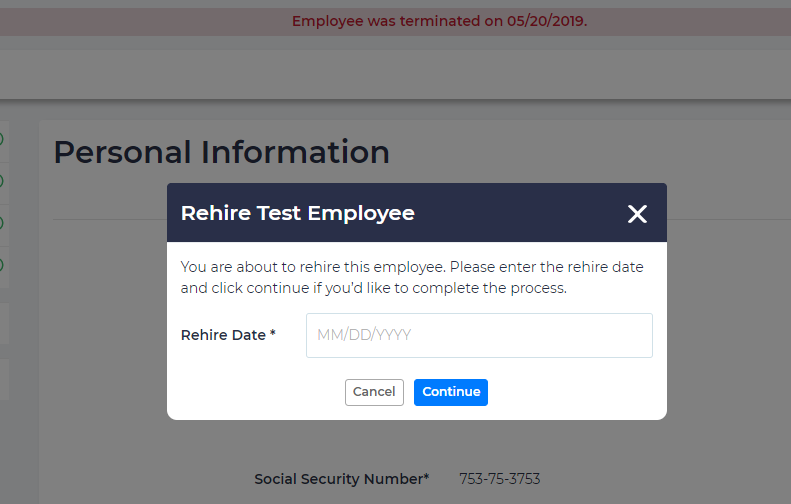
Task: Click the second green circle icon in sidebar
Action: point(1,181)
